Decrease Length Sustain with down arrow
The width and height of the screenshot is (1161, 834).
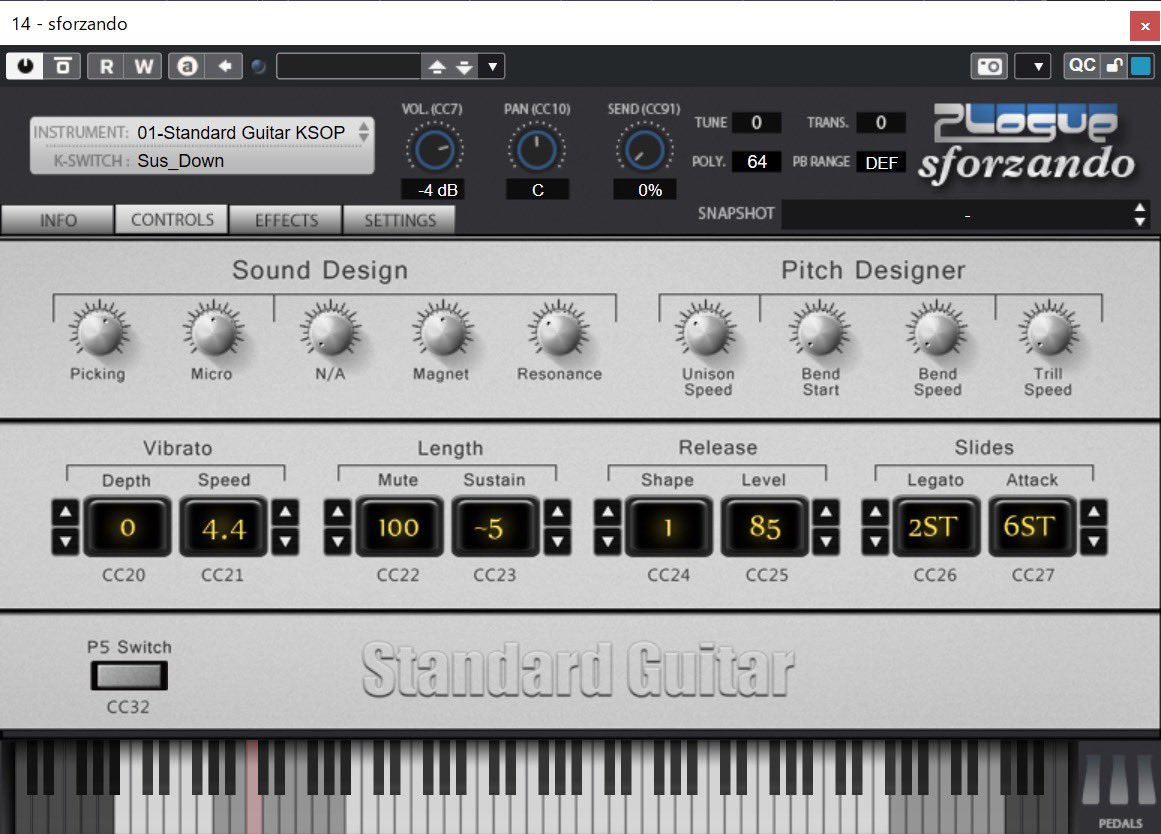(558, 541)
